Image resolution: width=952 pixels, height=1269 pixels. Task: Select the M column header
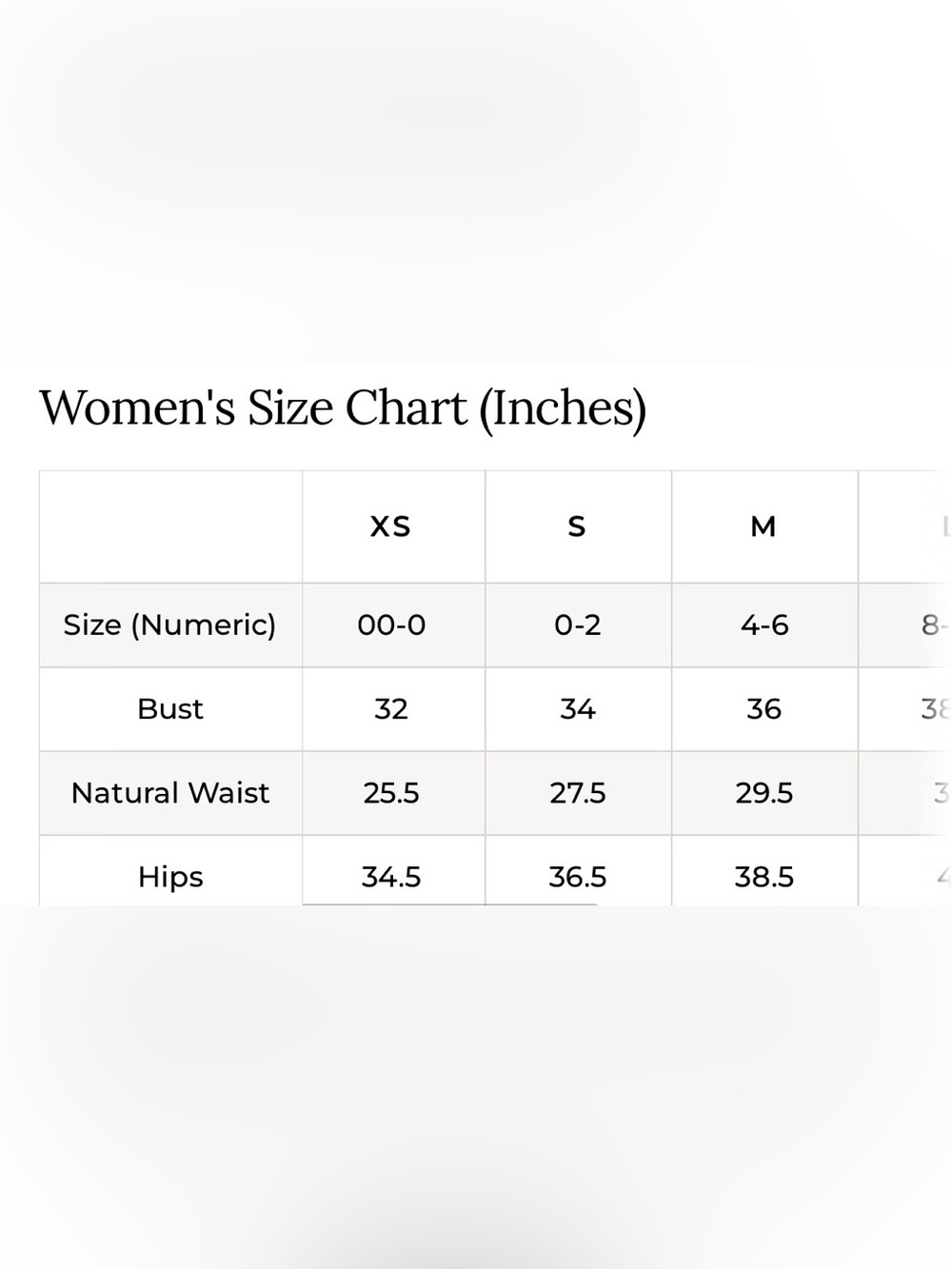[x=764, y=526]
